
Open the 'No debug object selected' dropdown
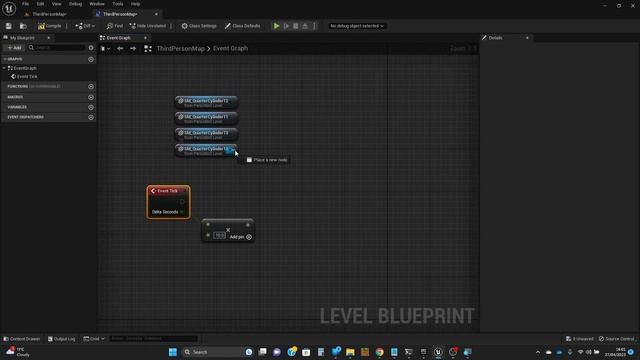[357, 26]
